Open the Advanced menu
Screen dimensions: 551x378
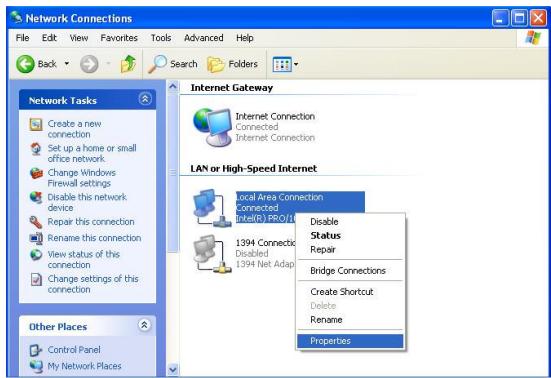point(204,38)
